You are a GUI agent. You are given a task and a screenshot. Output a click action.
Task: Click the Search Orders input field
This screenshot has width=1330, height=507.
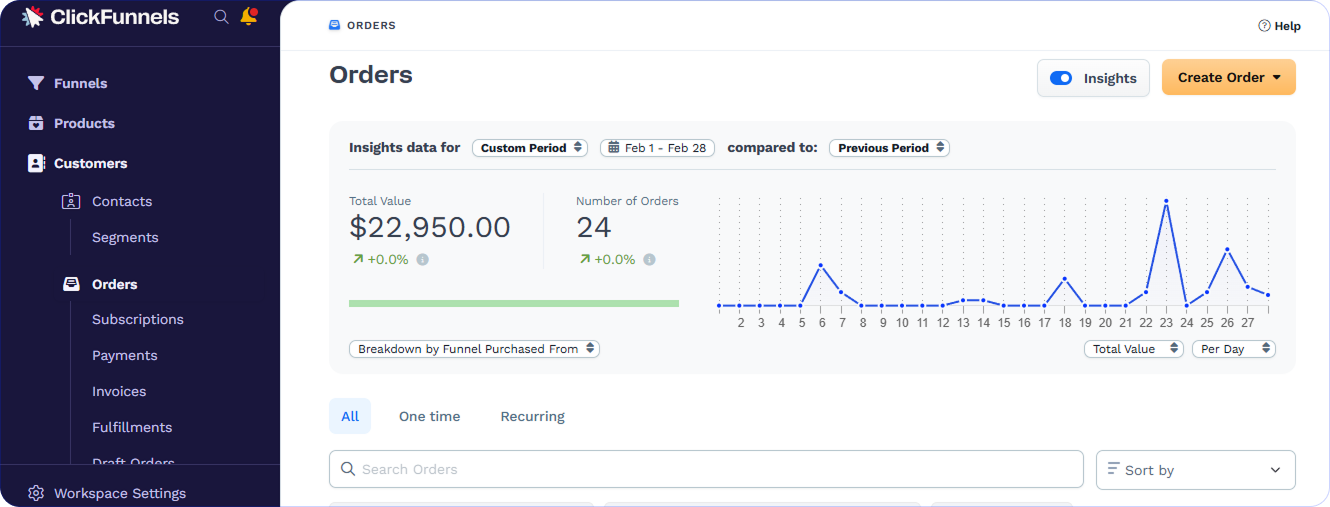[x=706, y=469]
